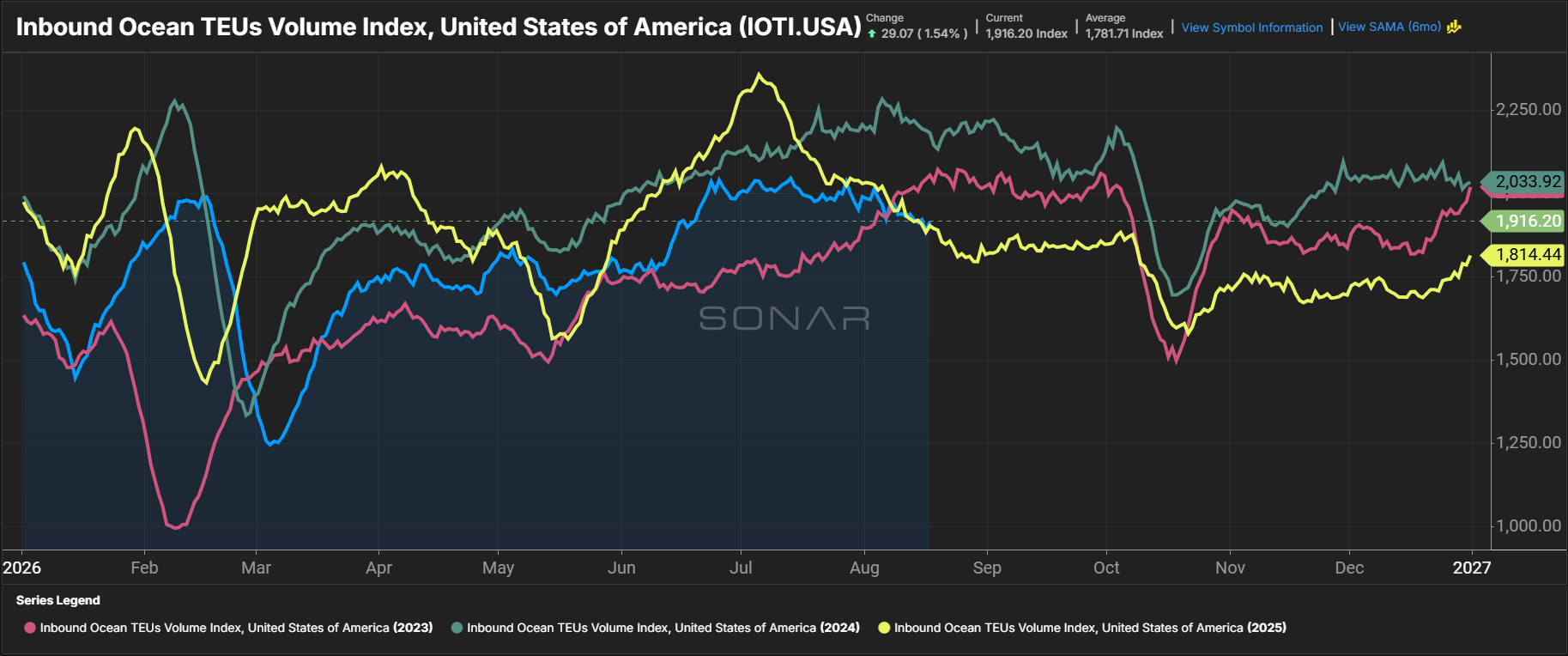Click the 1,750.00 price axis label
Viewport: 1568px width, 656px height.
(x=1529, y=276)
